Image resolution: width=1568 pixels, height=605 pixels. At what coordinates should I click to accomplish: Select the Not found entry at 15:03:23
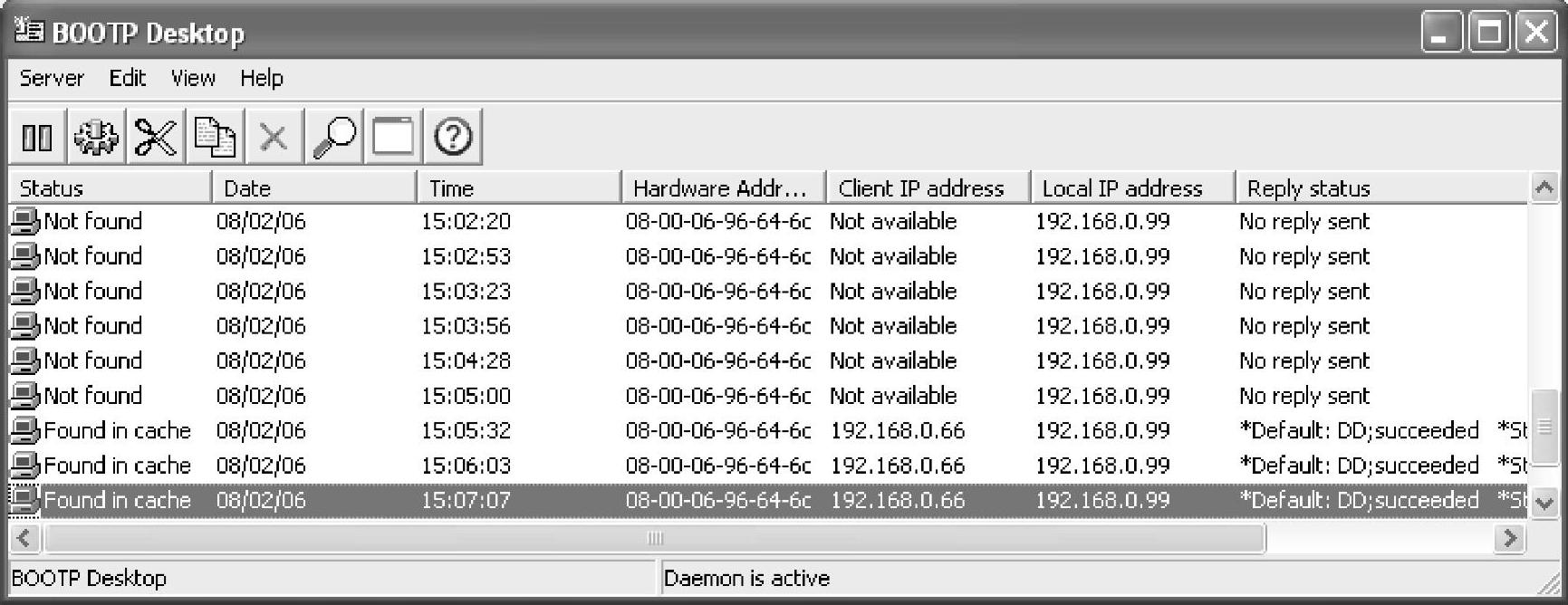[92, 291]
